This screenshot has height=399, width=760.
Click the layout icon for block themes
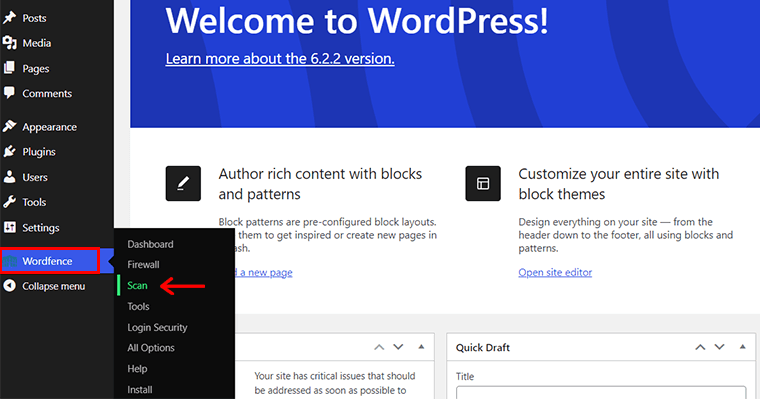click(483, 183)
